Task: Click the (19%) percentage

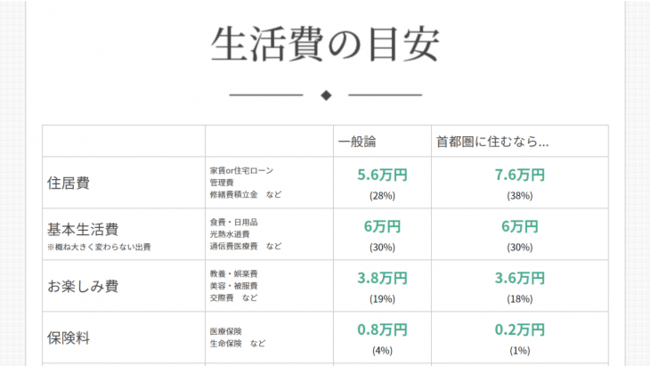Action: click(x=382, y=299)
